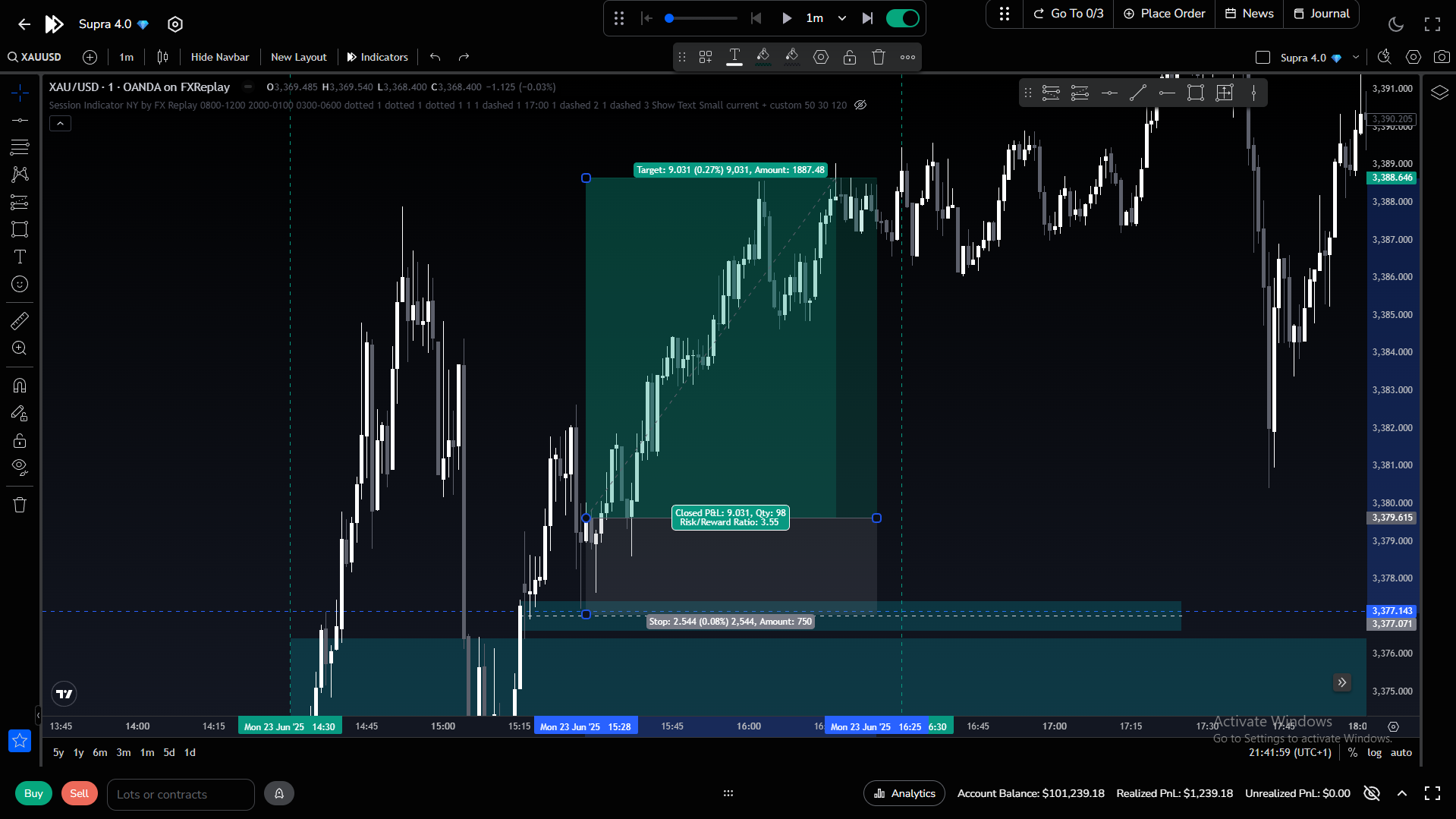The height and width of the screenshot is (819, 1456).
Task: Select the 5d range tab
Action: pyautogui.click(x=169, y=752)
